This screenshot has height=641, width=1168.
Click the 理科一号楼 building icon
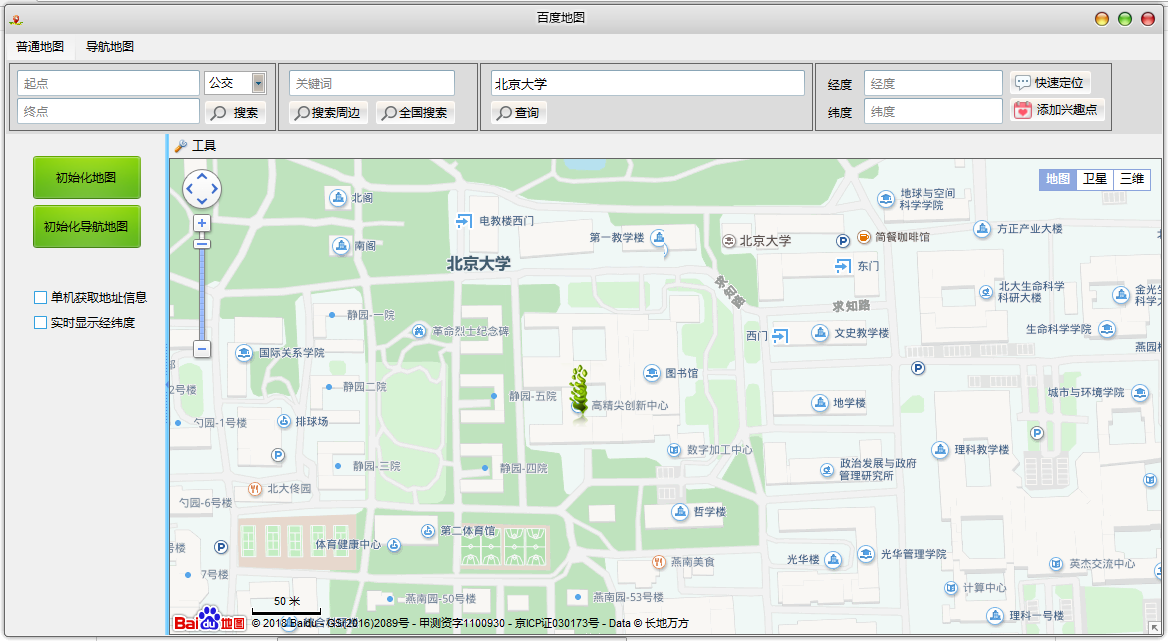point(996,616)
